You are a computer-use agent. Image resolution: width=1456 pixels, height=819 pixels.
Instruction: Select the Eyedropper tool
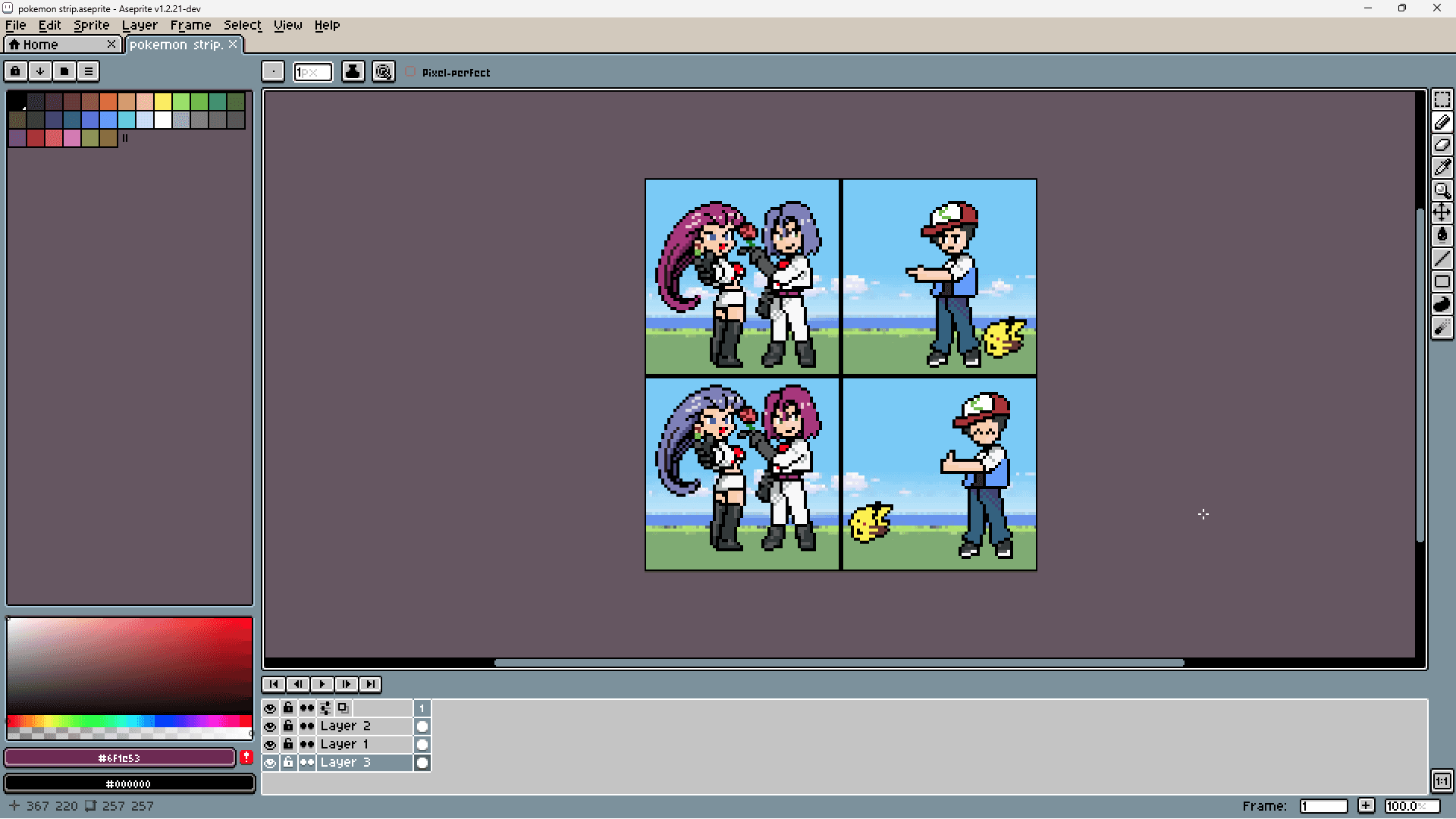pos(1442,168)
